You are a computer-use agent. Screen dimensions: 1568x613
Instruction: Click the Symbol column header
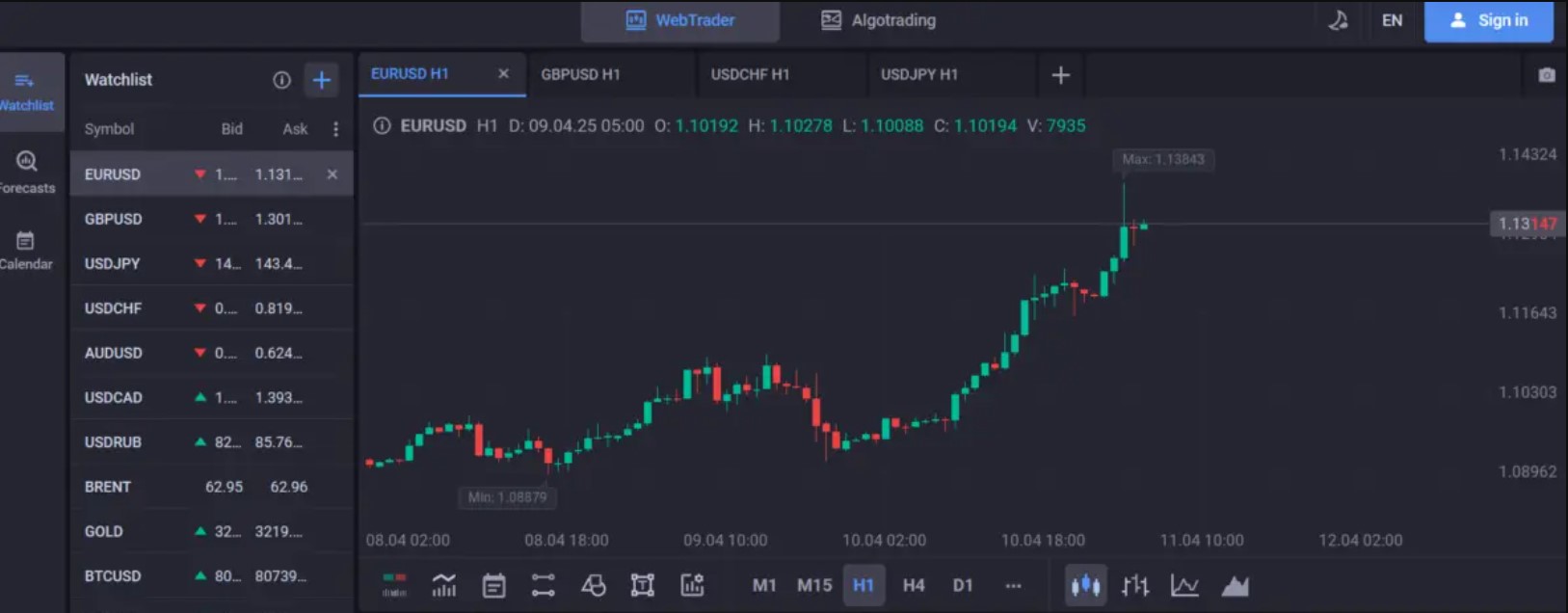[x=109, y=129]
